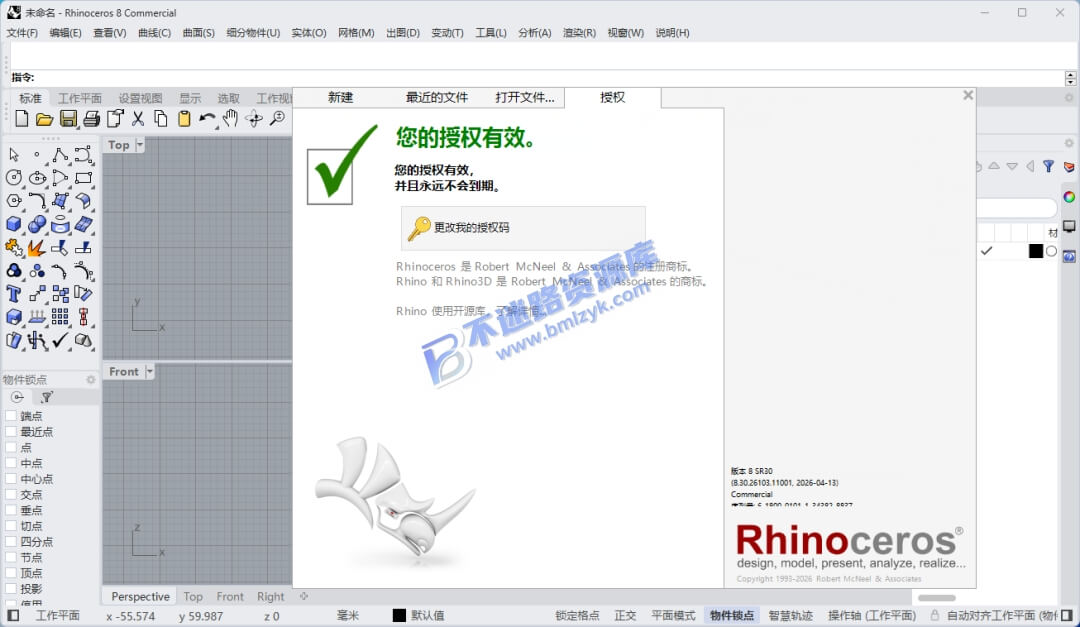Image resolution: width=1080 pixels, height=627 pixels.
Task: Click the layer material circle swatch
Action: (x=1051, y=251)
